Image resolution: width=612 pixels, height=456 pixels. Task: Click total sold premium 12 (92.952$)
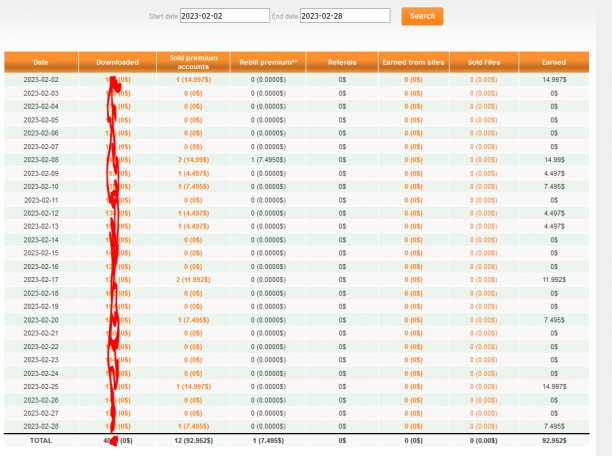193,440
